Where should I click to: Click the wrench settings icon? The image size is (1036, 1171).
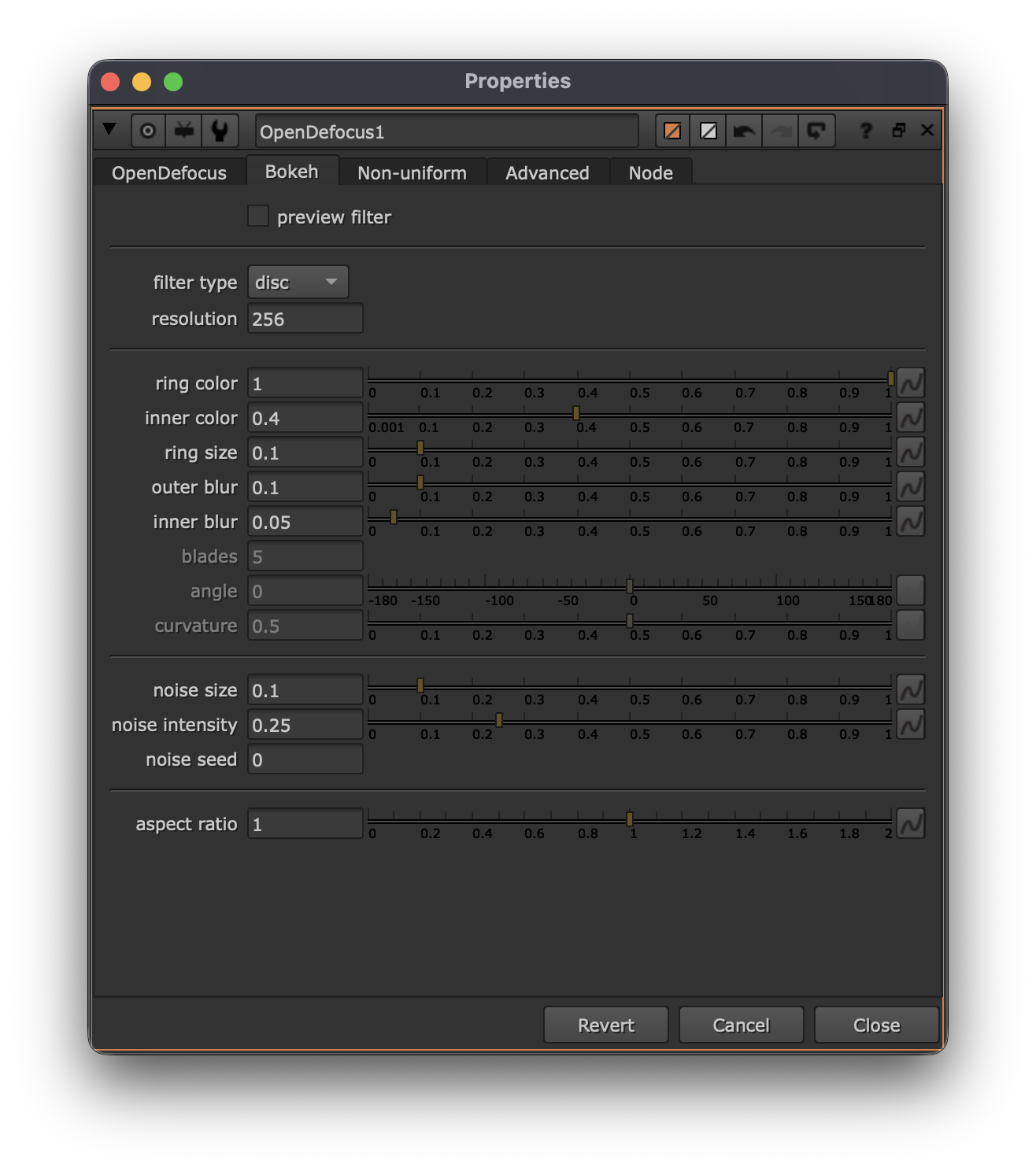(220, 131)
